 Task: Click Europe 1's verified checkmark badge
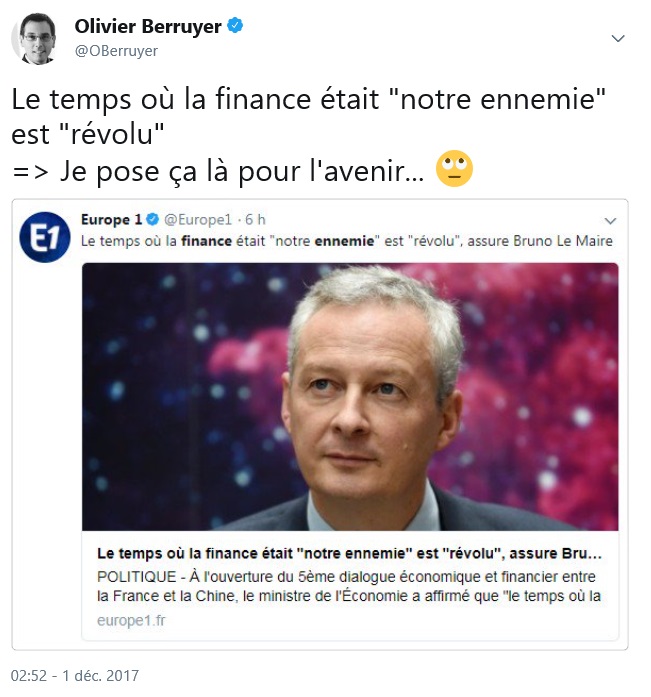click(152, 219)
